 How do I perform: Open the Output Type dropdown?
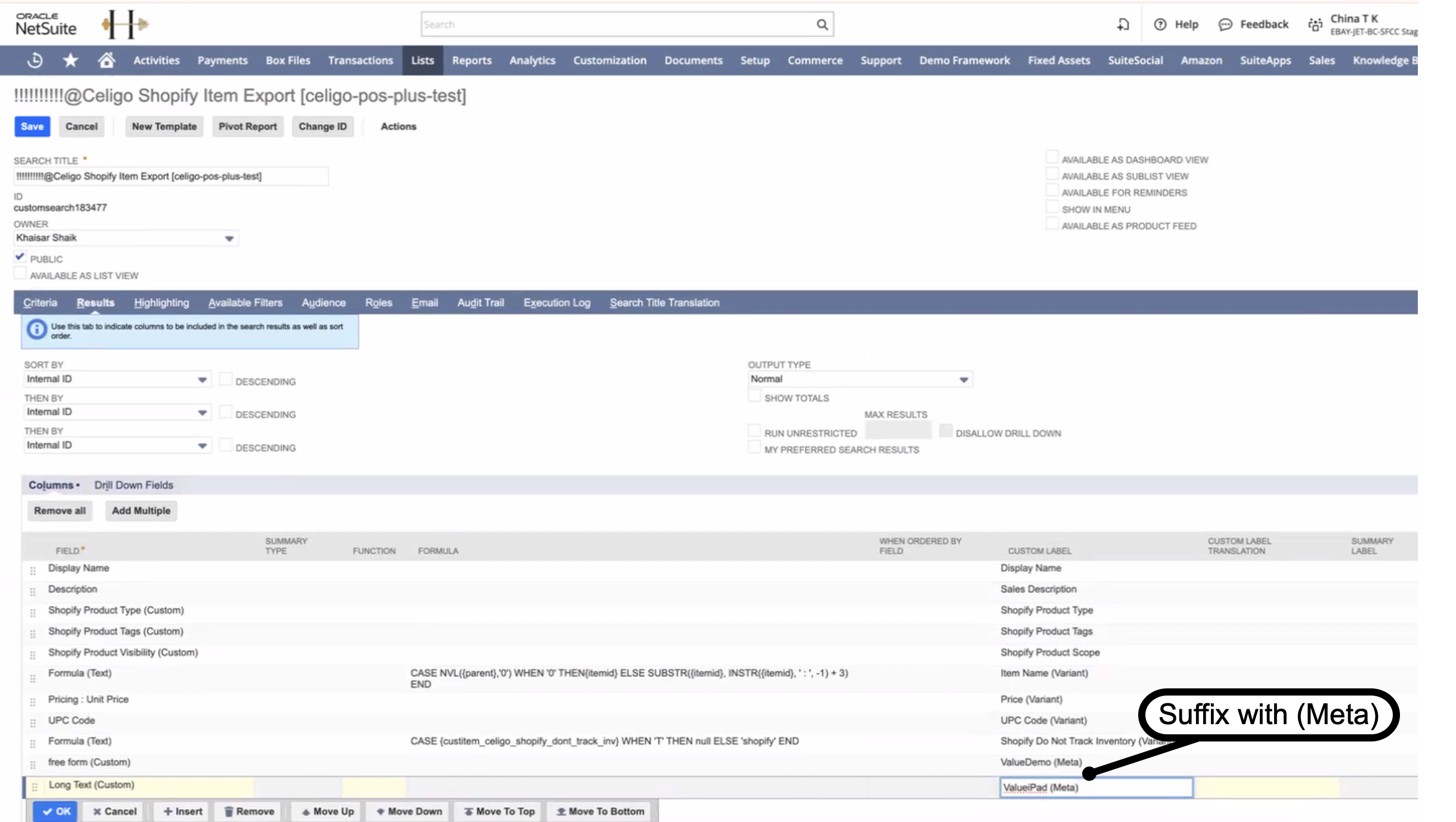[x=964, y=379]
